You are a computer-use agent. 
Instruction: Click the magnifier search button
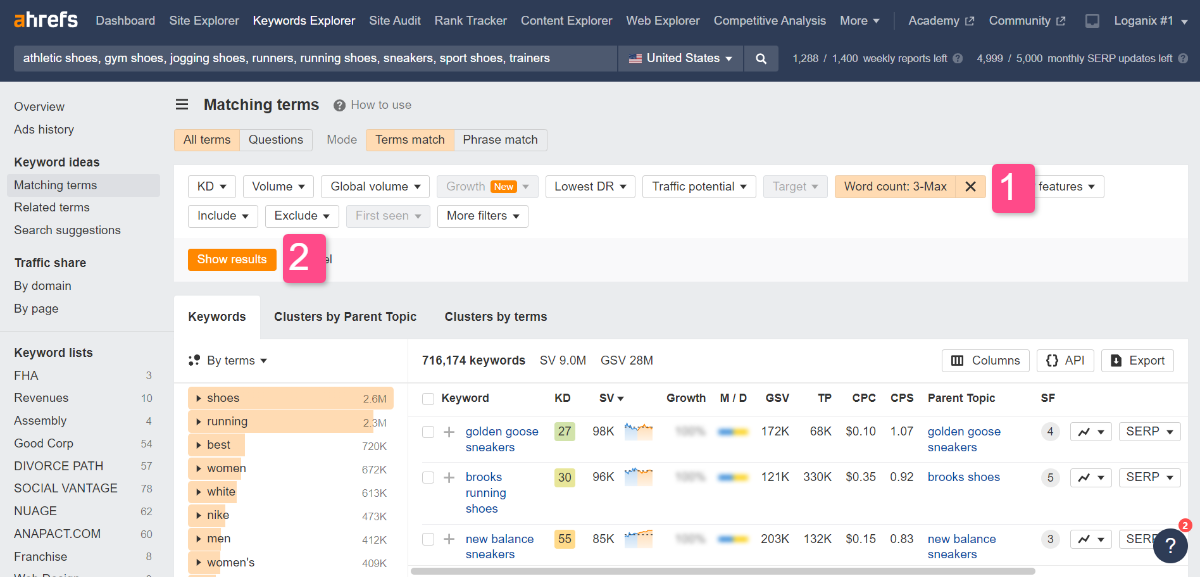point(761,58)
